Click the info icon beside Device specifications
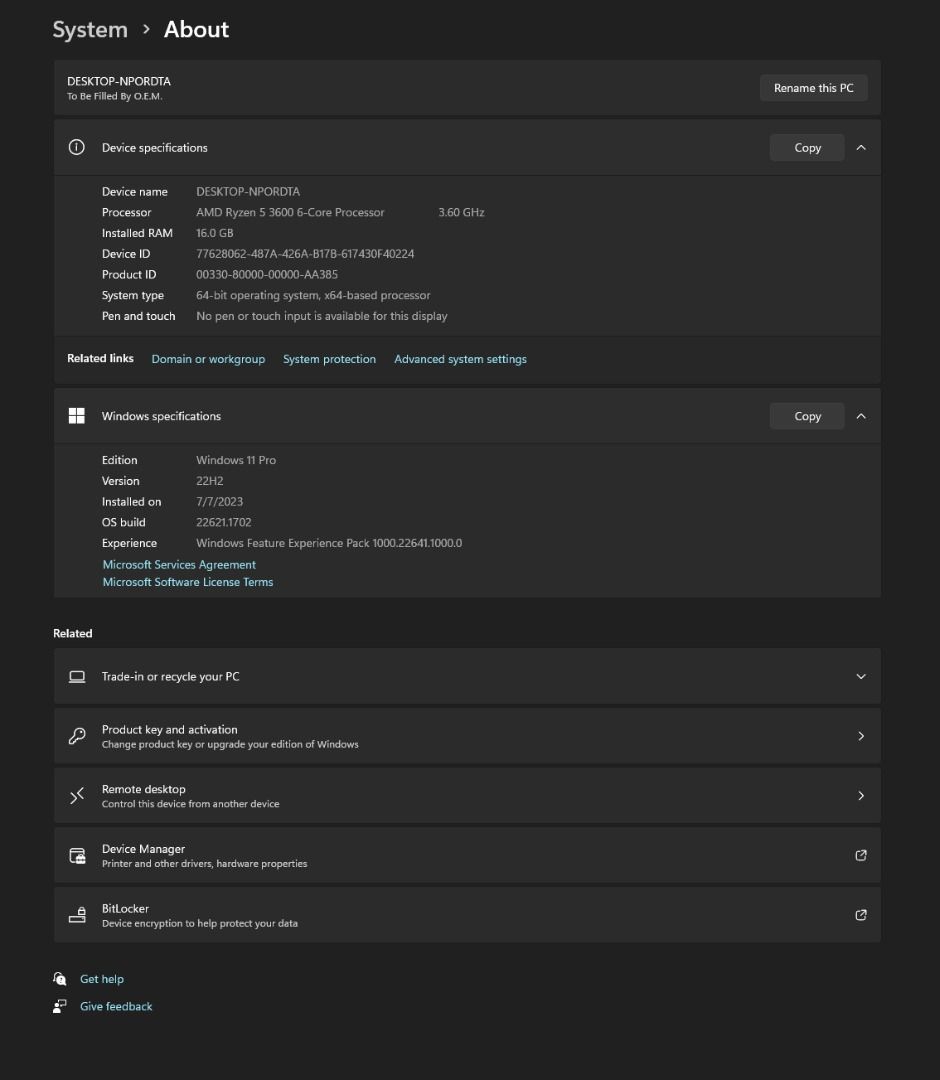940x1080 pixels. click(x=76, y=147)
